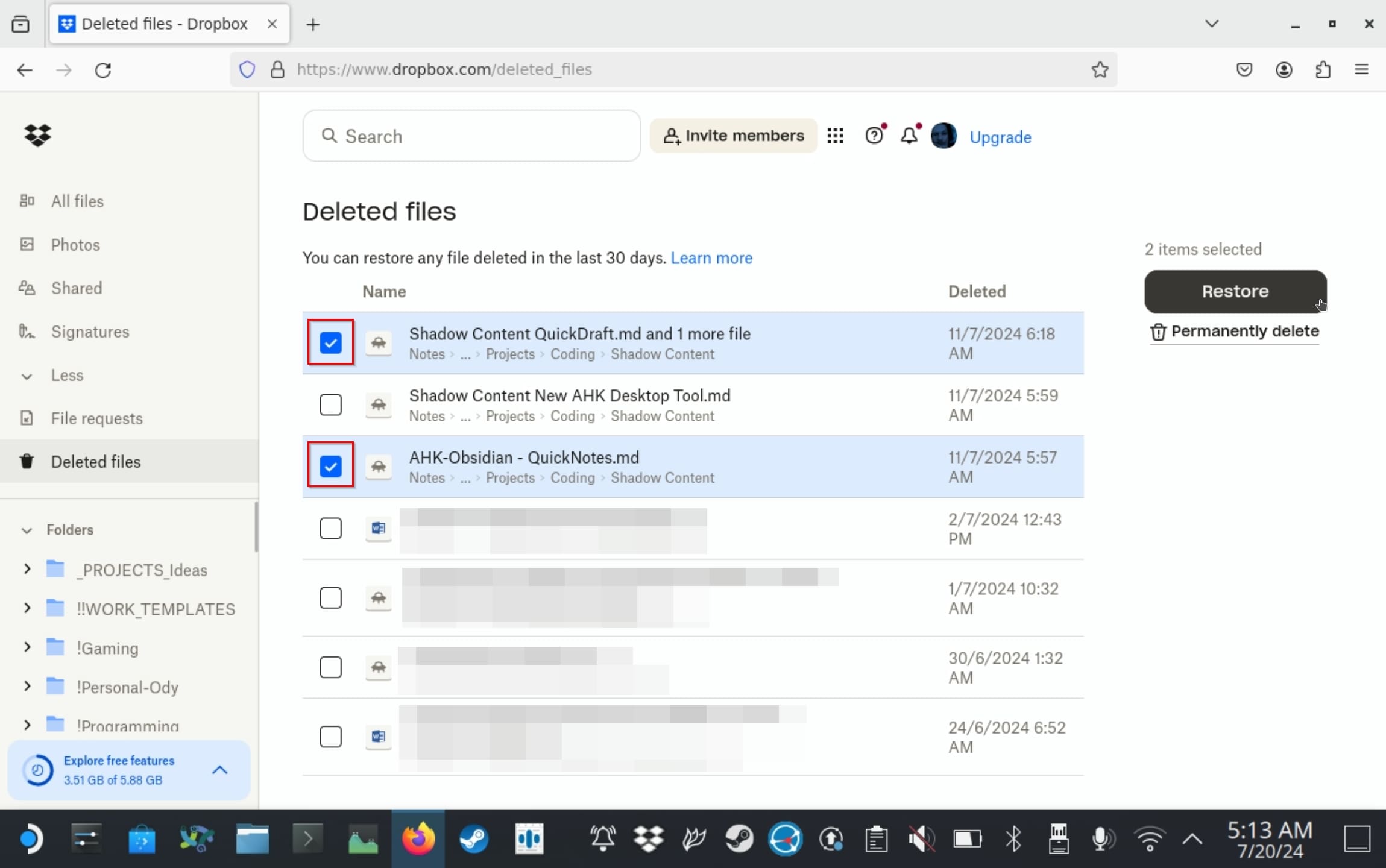Check the file deleted 30/6/2024 1:32 AM
The height and width of the screenshot is (868, 1386).
click(x=330, y=667)
